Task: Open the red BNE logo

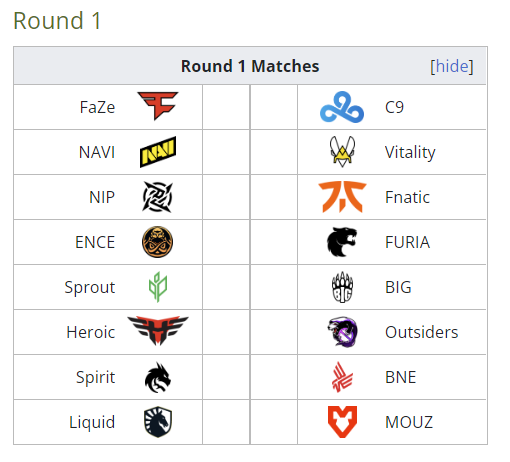Action: tap(342, 377)
